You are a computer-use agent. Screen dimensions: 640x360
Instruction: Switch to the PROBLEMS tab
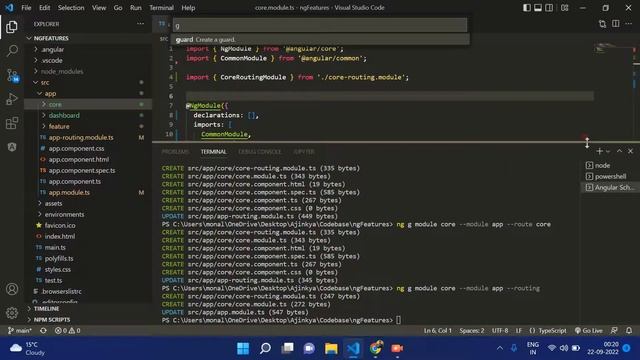pos(176,151)
